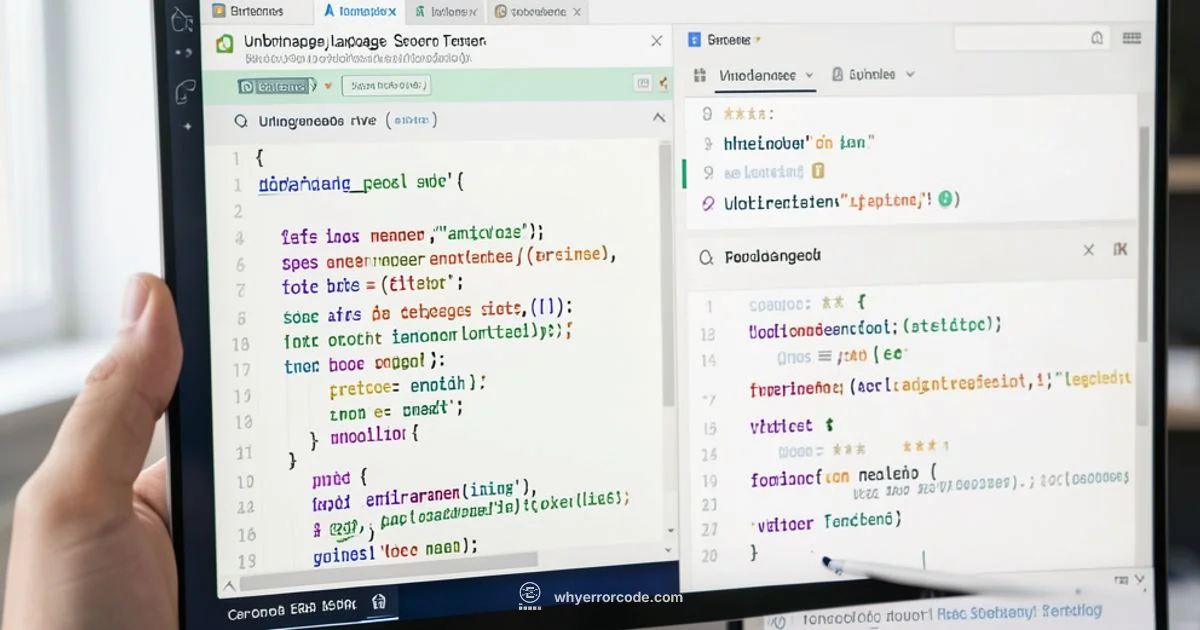Click the grid menu icon at top right

(1132, 39)
